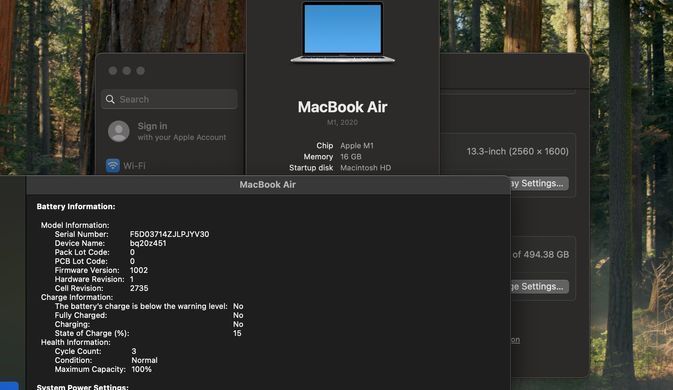Click the Search field in System Settings
Image resolution: width=673 pixels, height=390 pixels.
tap(169, 99)
